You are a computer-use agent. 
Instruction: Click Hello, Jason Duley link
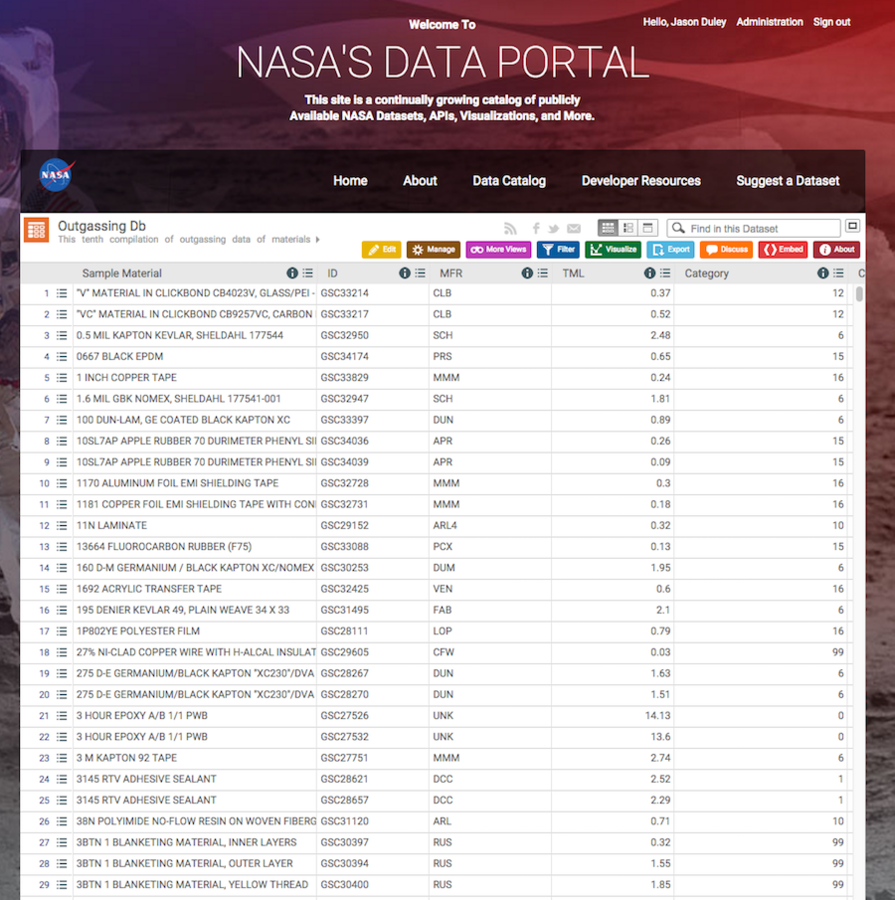(x=684, y=22)
